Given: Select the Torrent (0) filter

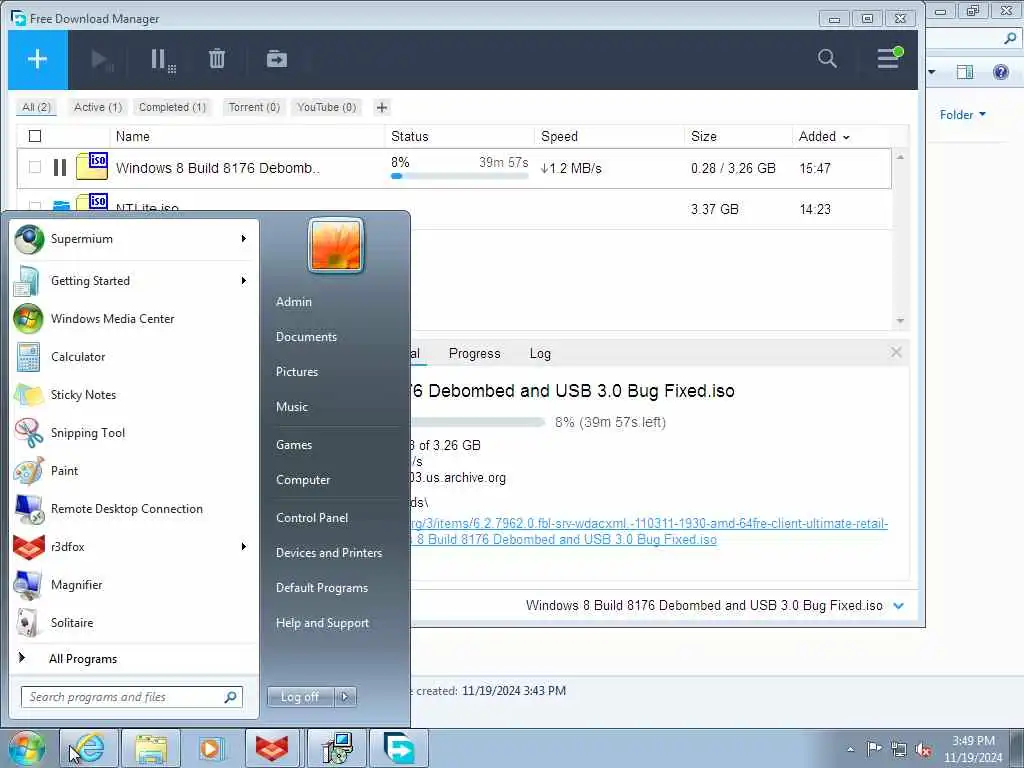Looking at the screenshot, I should click(254, 107).
